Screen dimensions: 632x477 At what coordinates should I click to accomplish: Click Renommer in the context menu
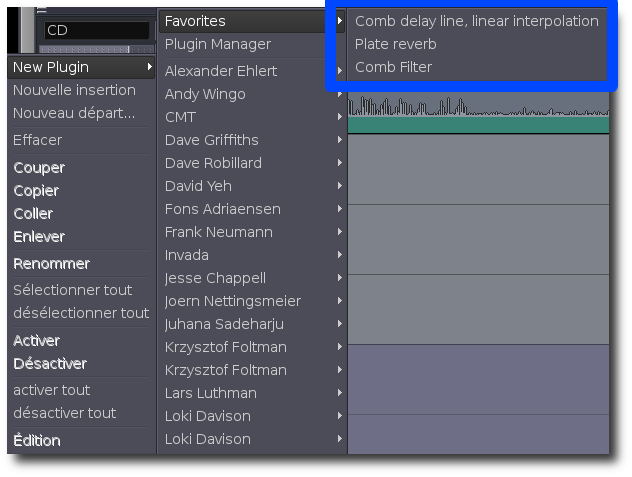pos(52,264)
